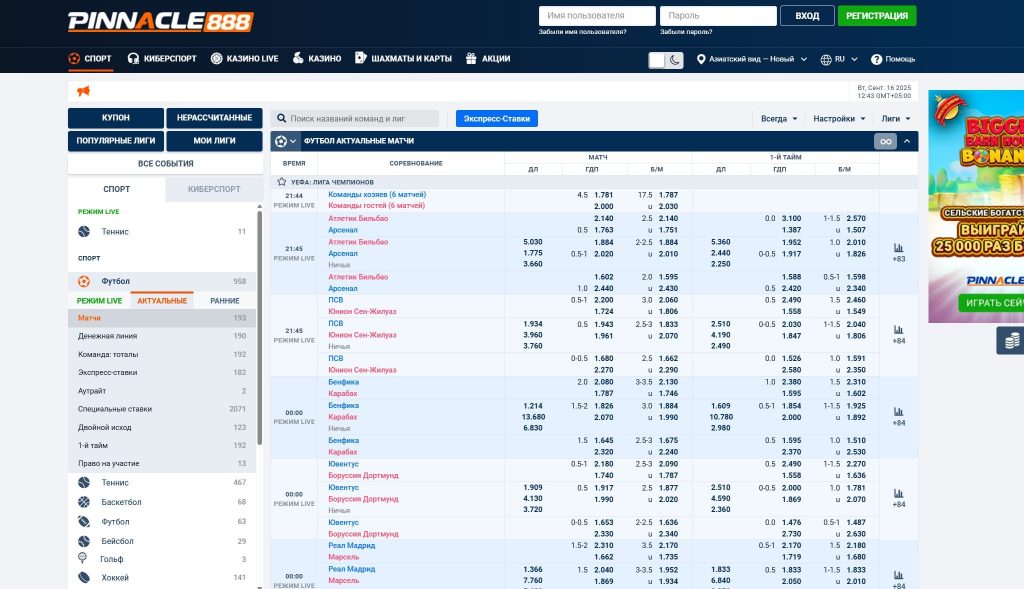Click the infinity icon in football header
Screen dimensions: 1024x589
pos(885,141)
